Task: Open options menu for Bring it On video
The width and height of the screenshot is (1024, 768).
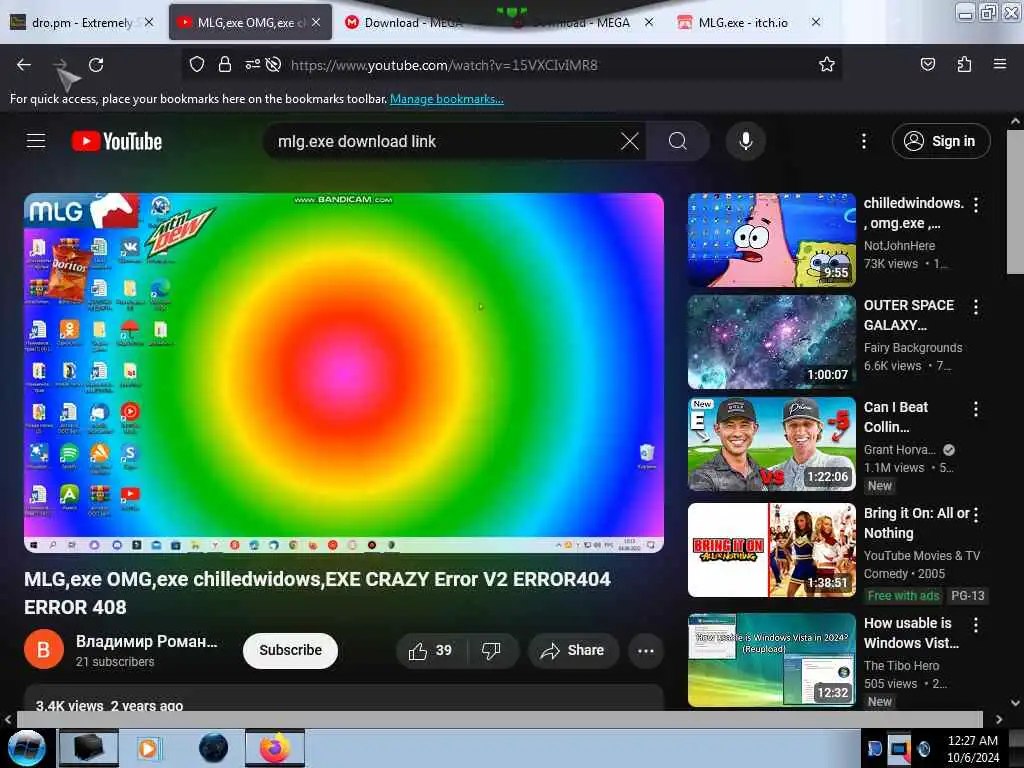Action: coord(976,515)
